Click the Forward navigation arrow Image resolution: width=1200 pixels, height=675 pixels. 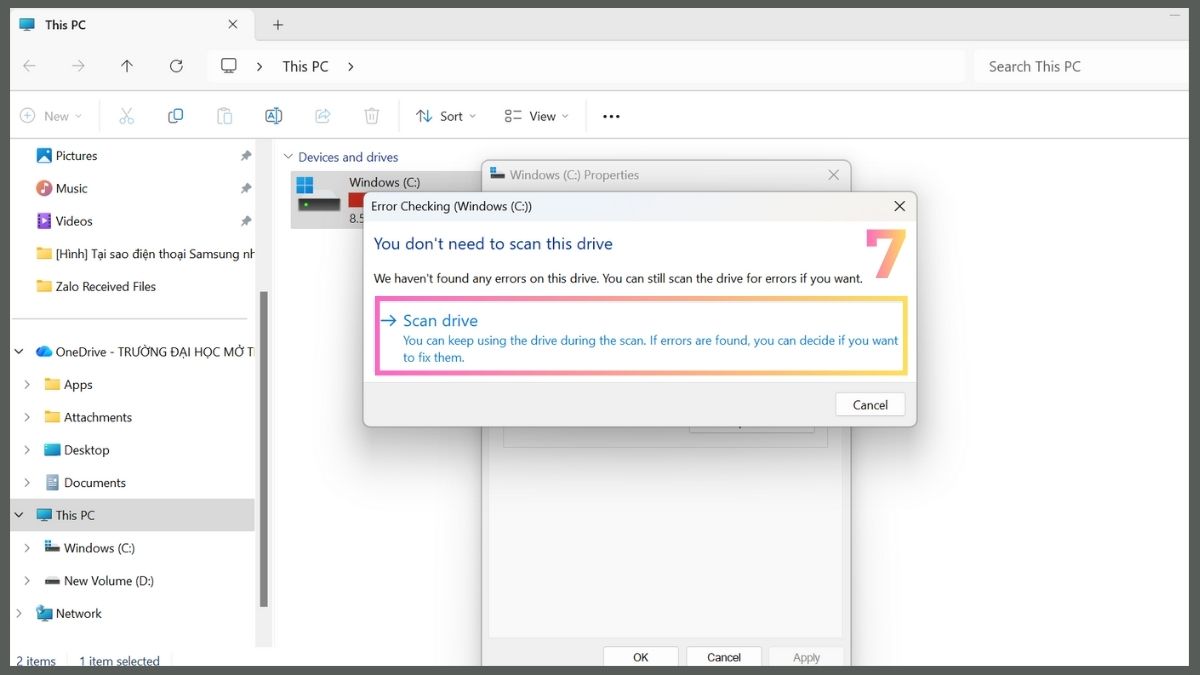78,66
